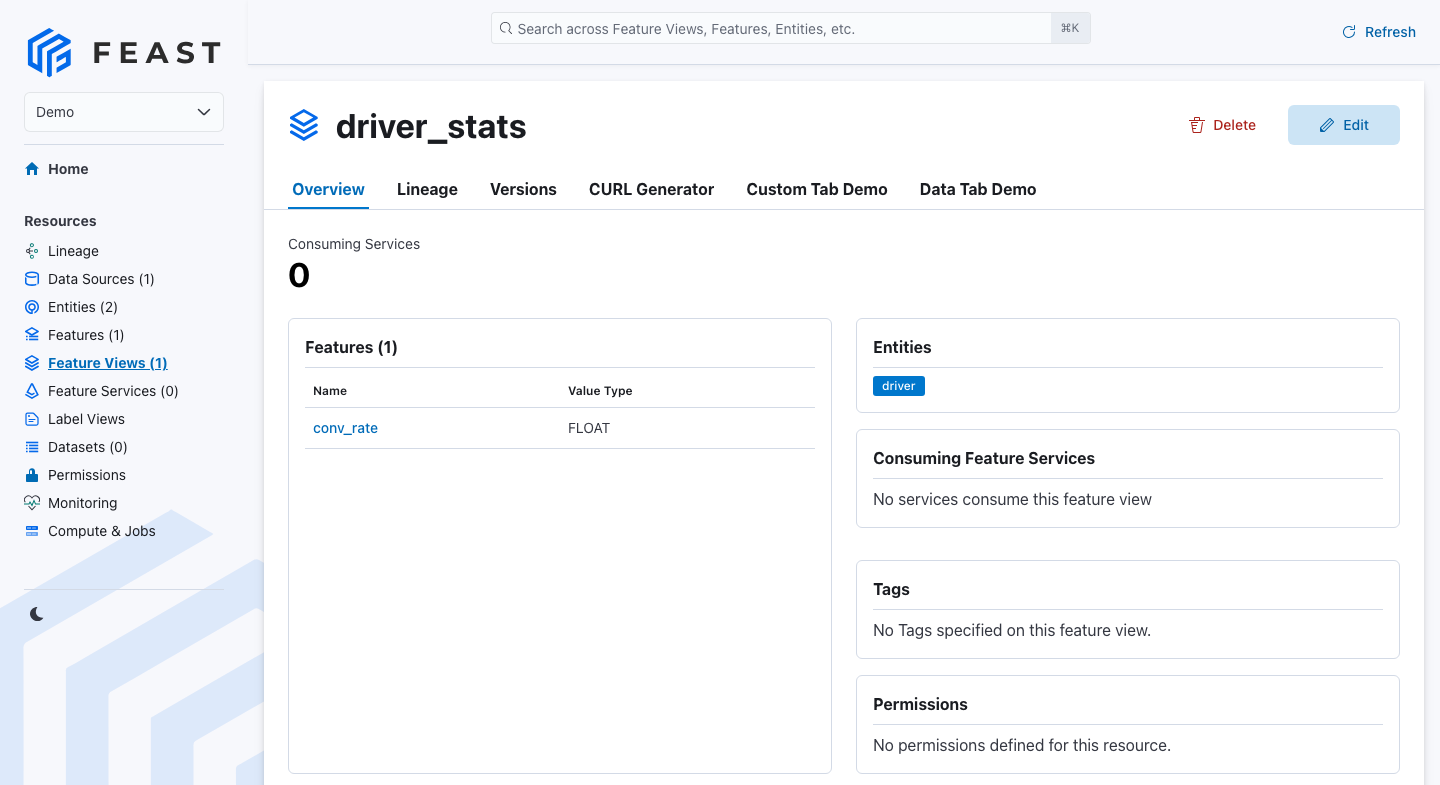The height and width of the screenshot is (785, 1440).
Task: Click the Lineage sidebar icon
Action: [32, 251]
